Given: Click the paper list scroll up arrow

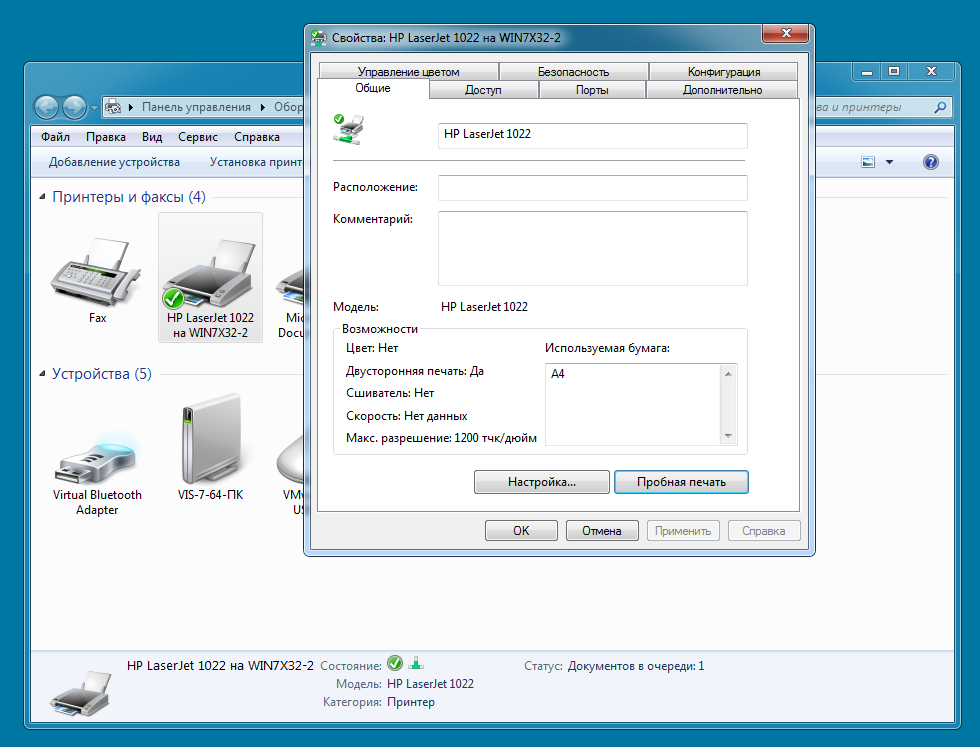Looking at the screenshot, I should pos(728,374).
